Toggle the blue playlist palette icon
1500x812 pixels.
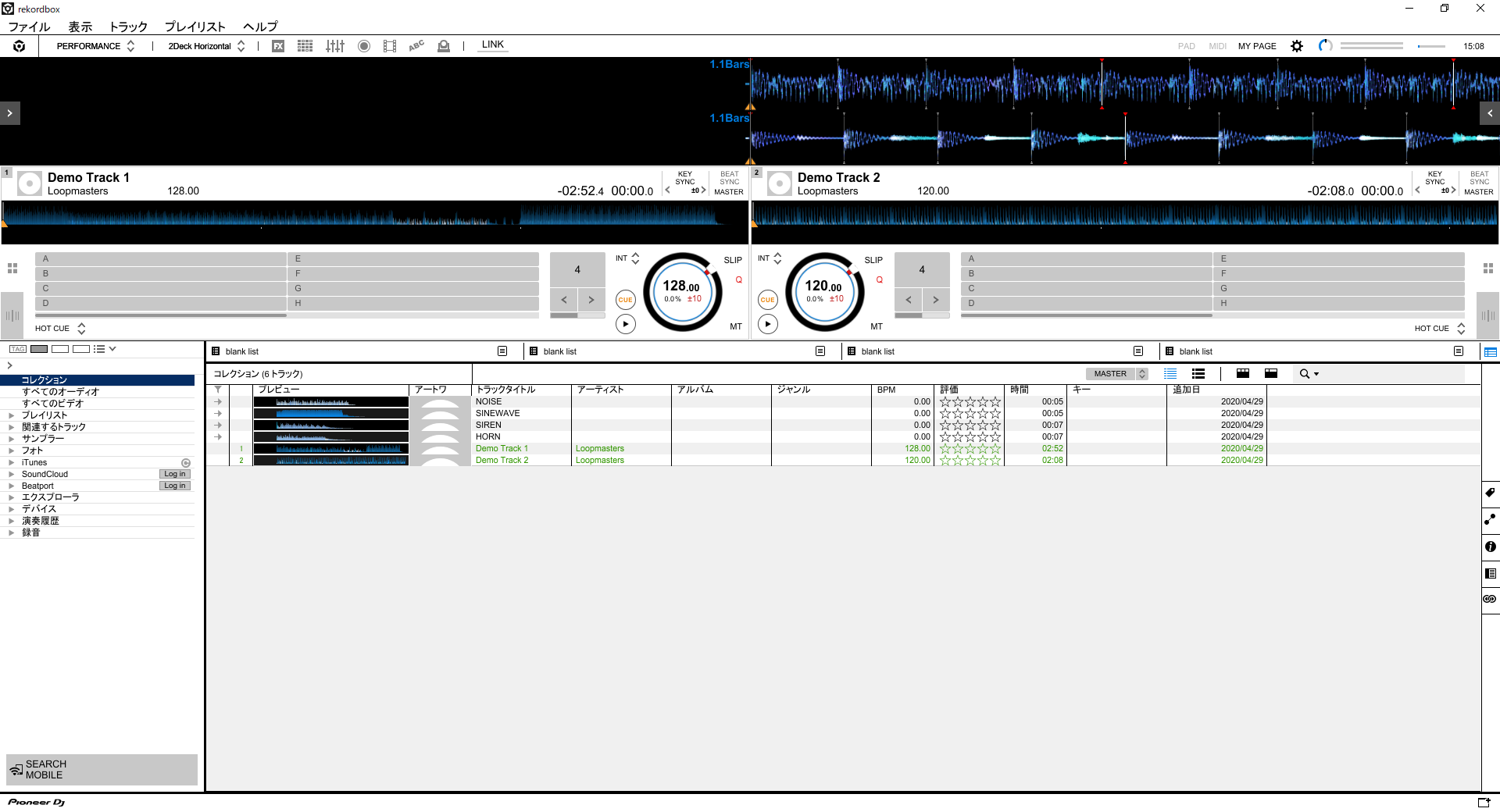coord(1491,352)
